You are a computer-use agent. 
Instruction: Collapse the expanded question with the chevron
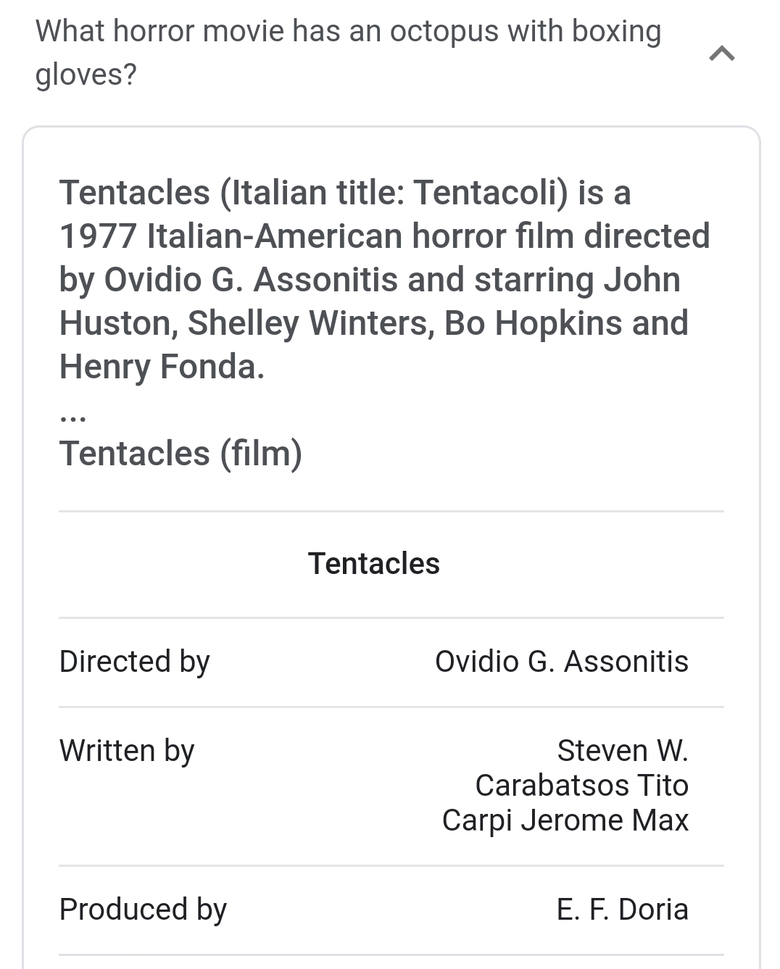tap(722, 54)
